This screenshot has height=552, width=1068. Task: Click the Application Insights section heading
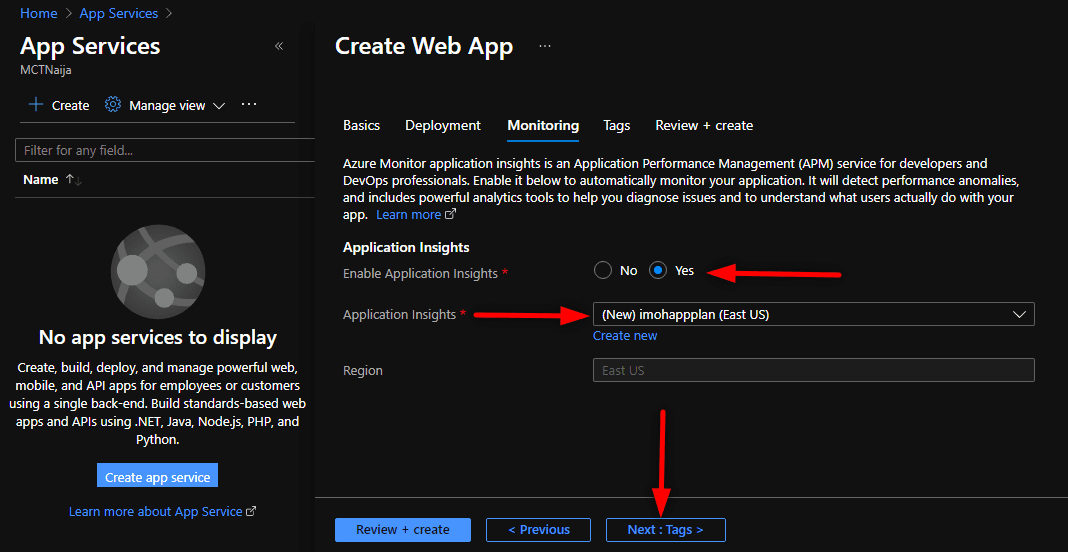click(406, 247)
